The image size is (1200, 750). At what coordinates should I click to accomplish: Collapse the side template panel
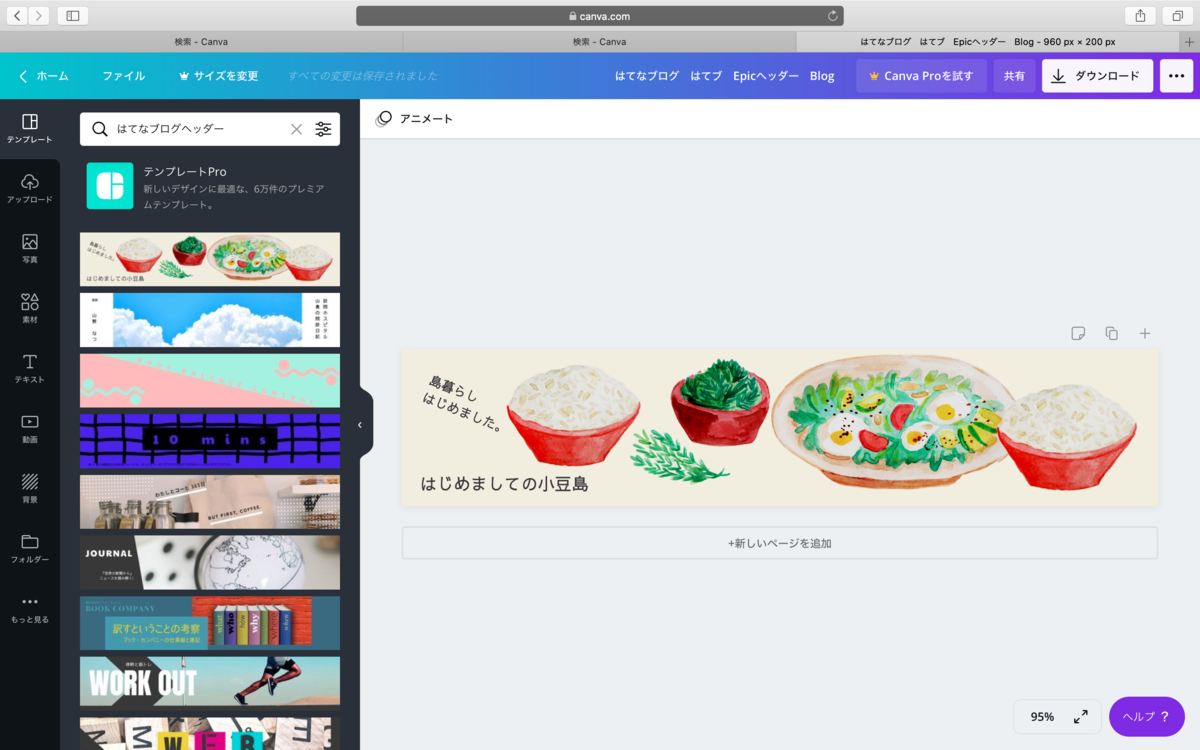(x=362, y=425)
